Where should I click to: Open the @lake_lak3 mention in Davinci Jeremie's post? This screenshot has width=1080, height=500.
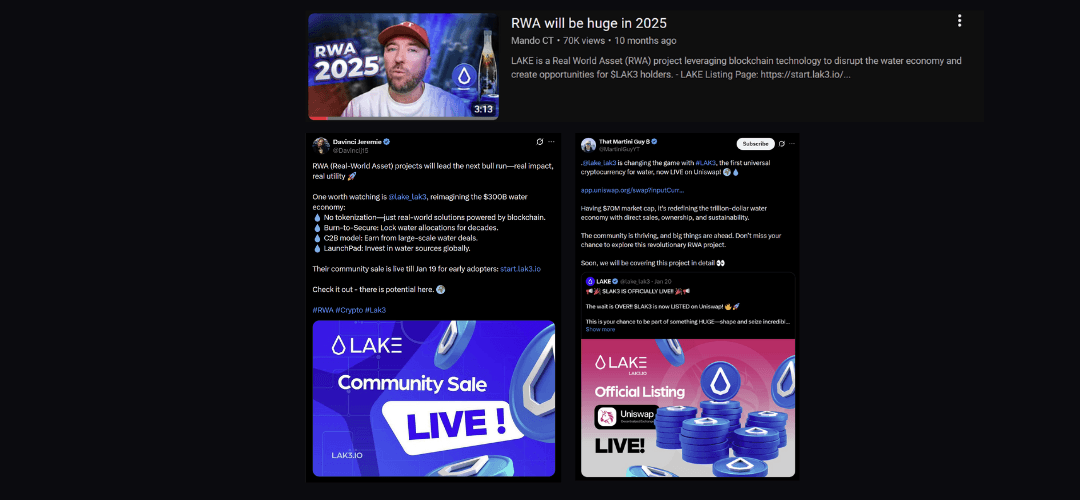(x=406, y=196)
